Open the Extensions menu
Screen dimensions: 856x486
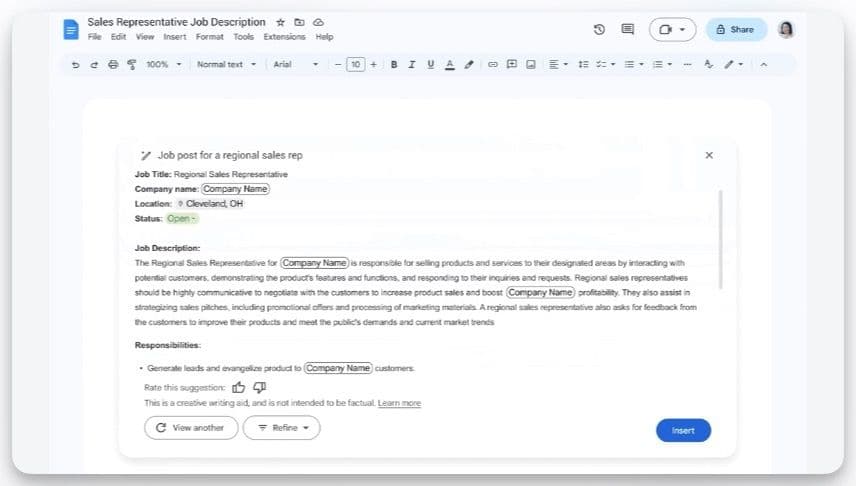click(284, 37)
